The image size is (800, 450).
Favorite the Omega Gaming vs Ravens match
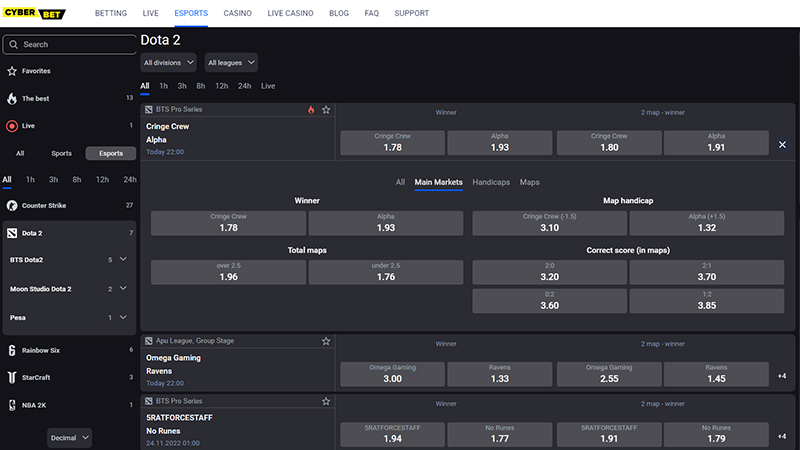(x=326, y=341)
